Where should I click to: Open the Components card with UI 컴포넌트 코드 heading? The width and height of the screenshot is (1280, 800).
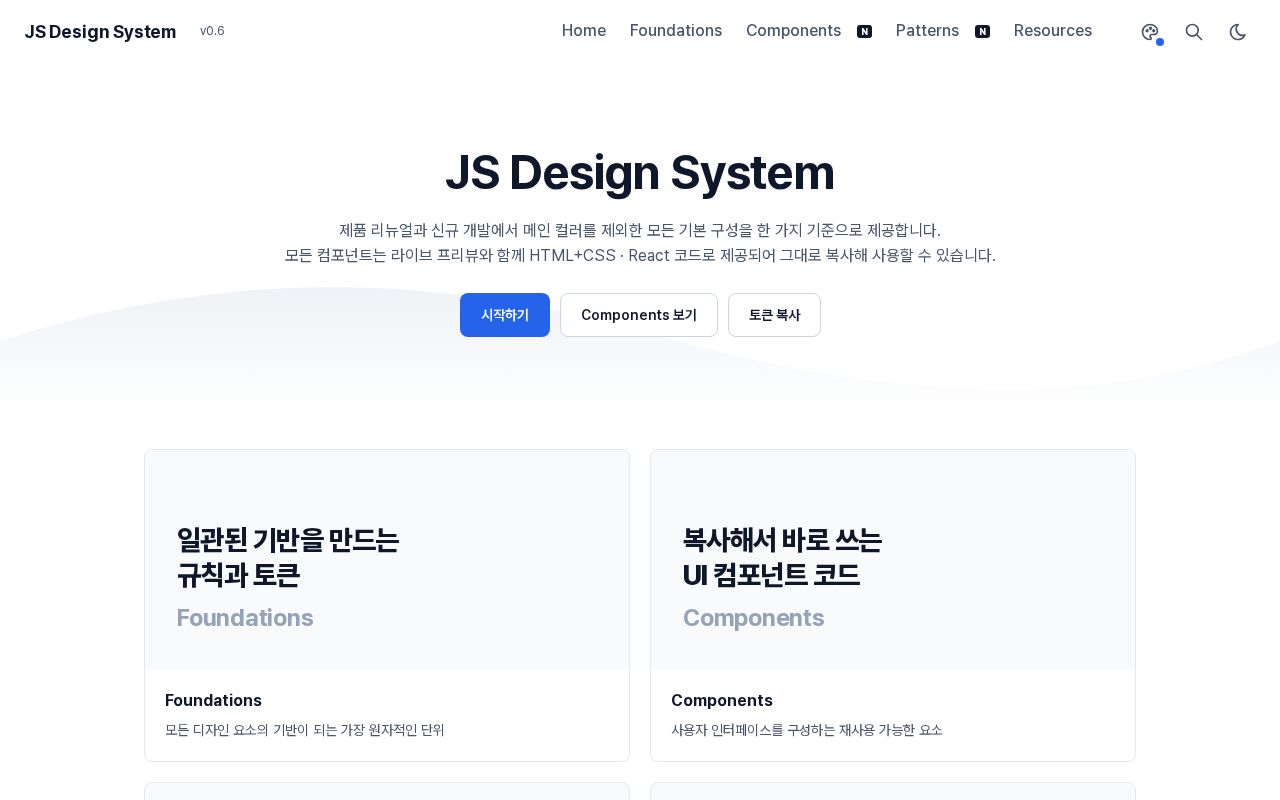pyautogui.click(x=893, y=605)
